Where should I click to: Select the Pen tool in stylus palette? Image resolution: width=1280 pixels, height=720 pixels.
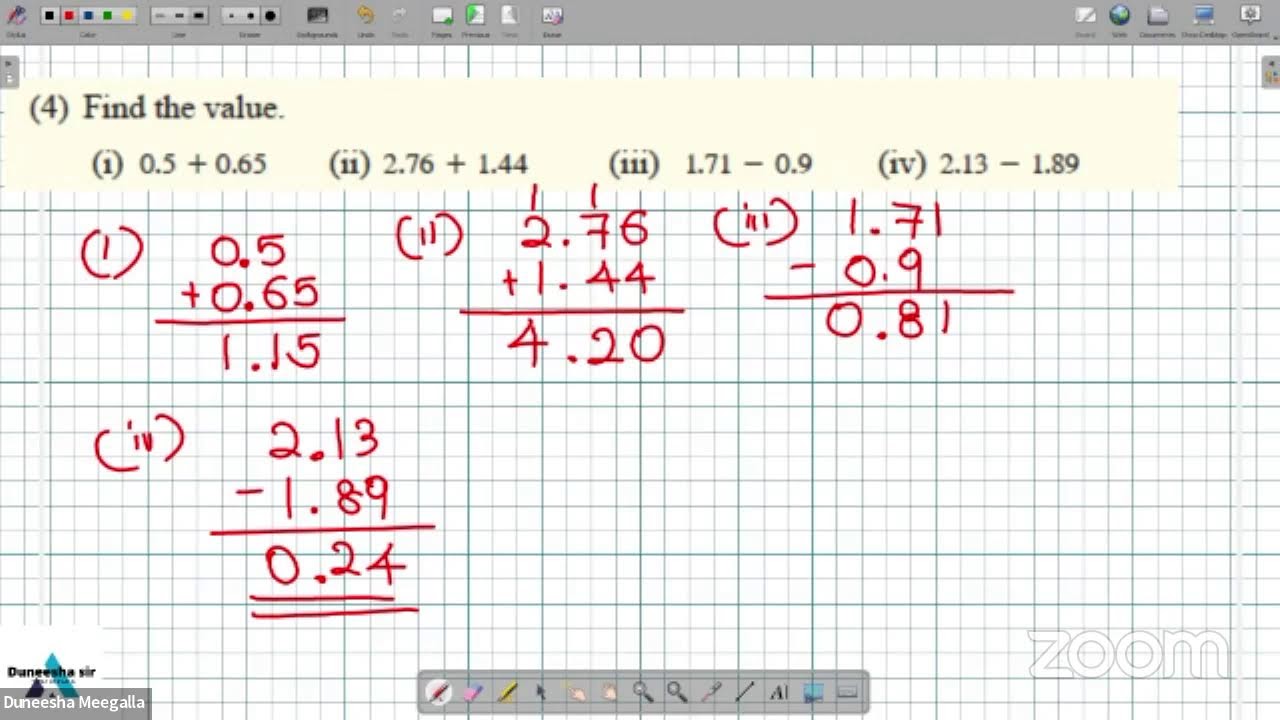[439, 692]
